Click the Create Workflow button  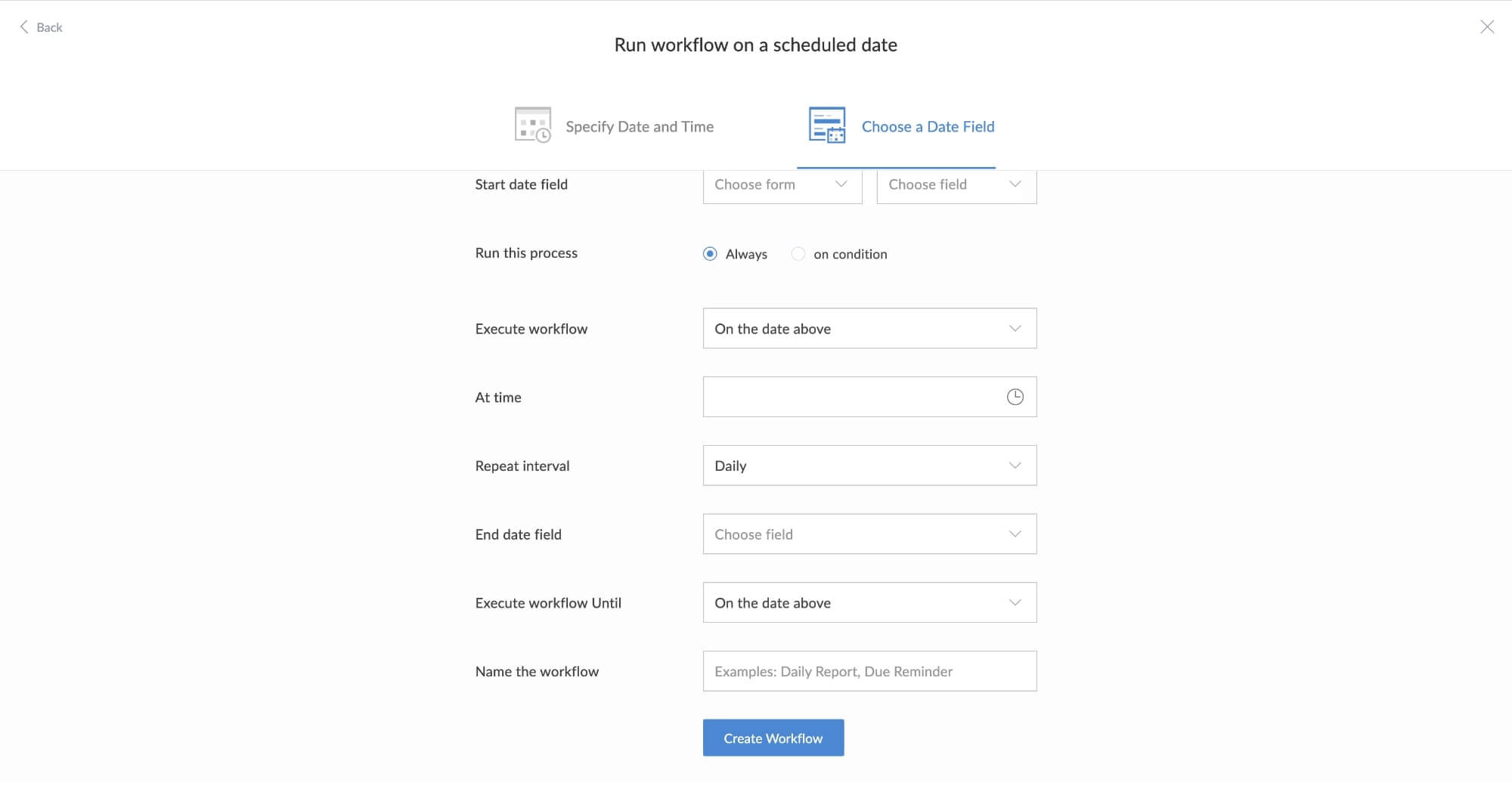[x=773, y=738]
